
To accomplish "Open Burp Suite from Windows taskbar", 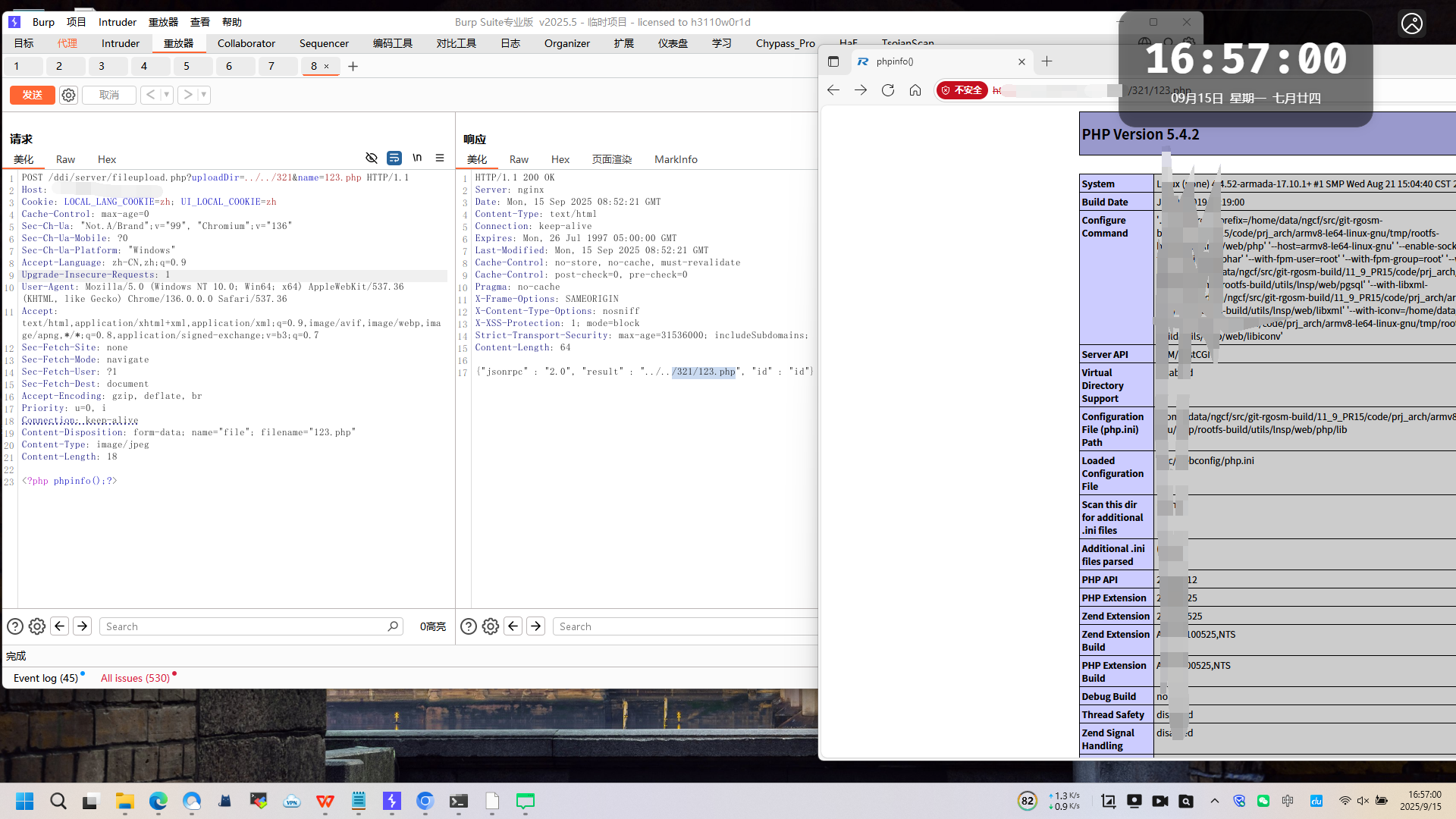I will click(x=392, y=801).
